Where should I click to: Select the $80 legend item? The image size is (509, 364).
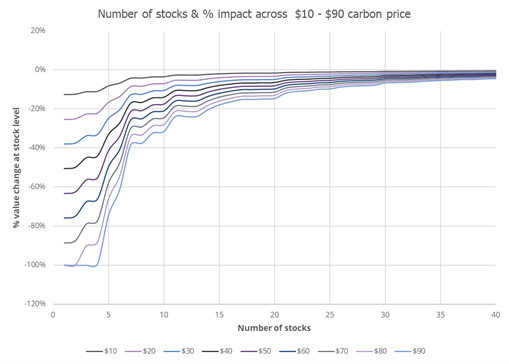(372, 351)
